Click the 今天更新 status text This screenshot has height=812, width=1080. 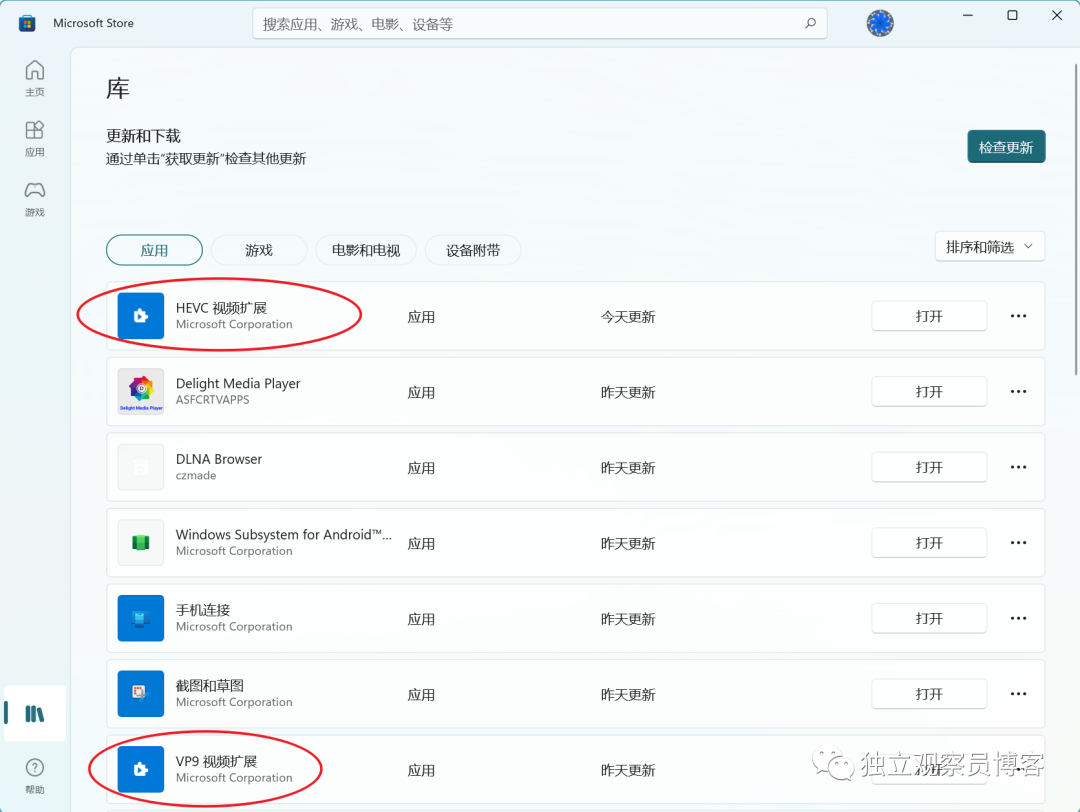coord(628,317)
